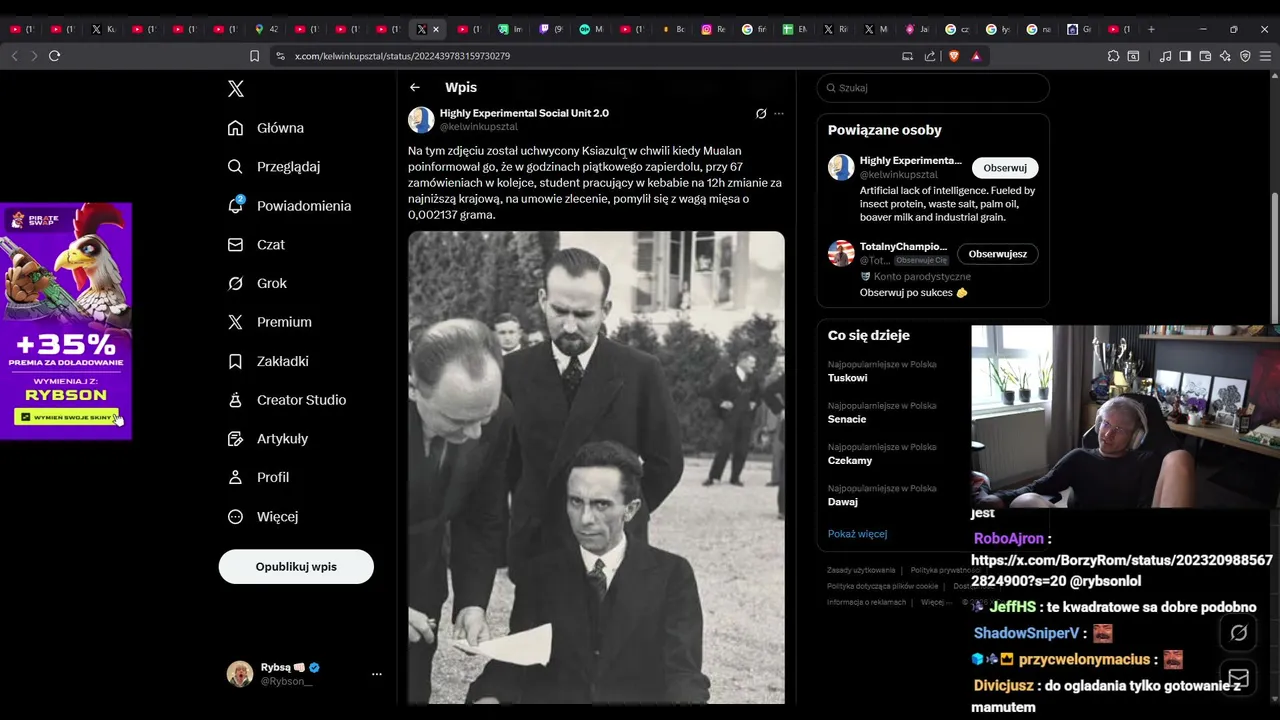Open account menu next to Rybsą

coord(376,674)
